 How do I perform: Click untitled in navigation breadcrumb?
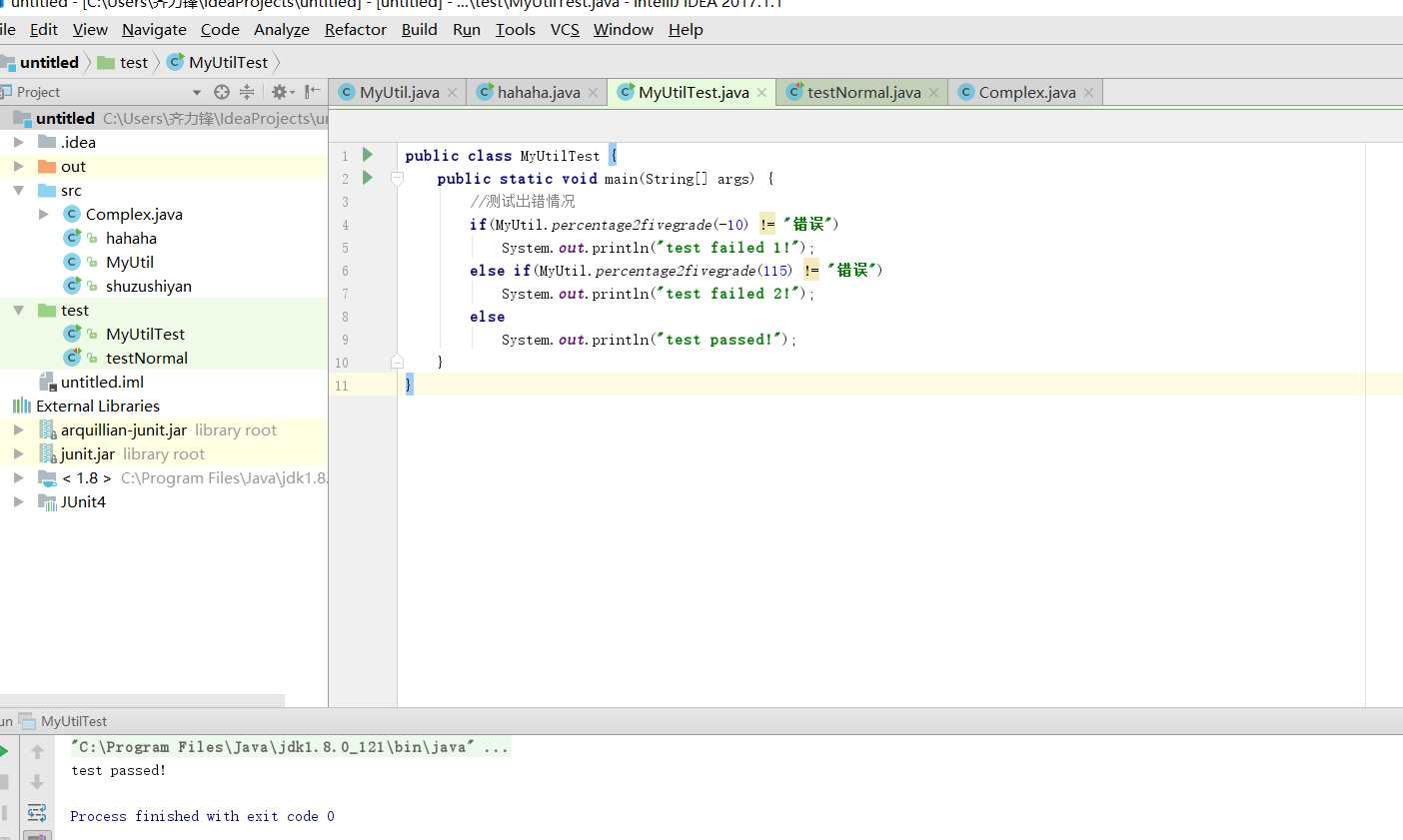click(49, 62)
